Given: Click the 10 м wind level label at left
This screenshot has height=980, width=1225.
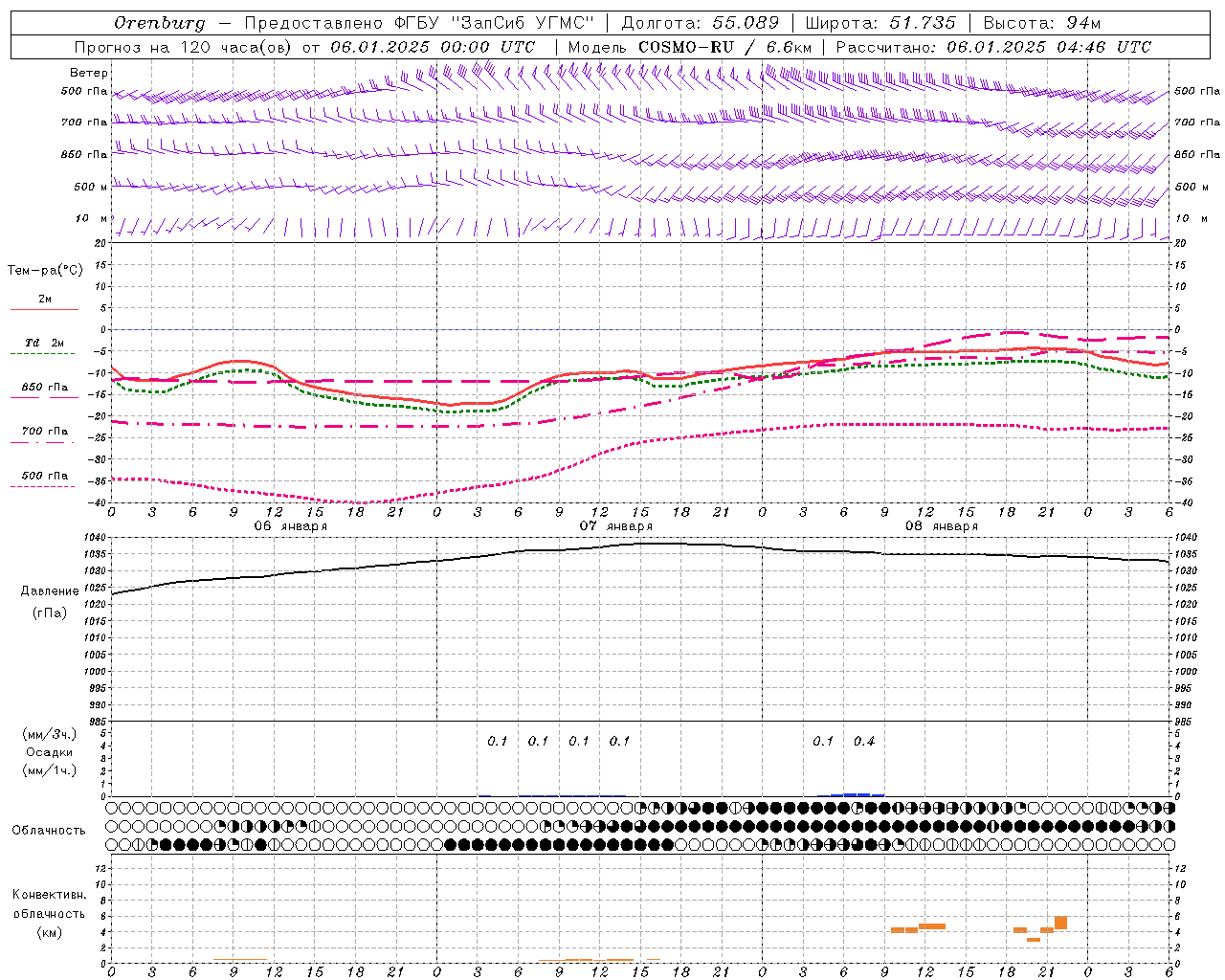Looking at the screenshot, I should click(91, 218).
